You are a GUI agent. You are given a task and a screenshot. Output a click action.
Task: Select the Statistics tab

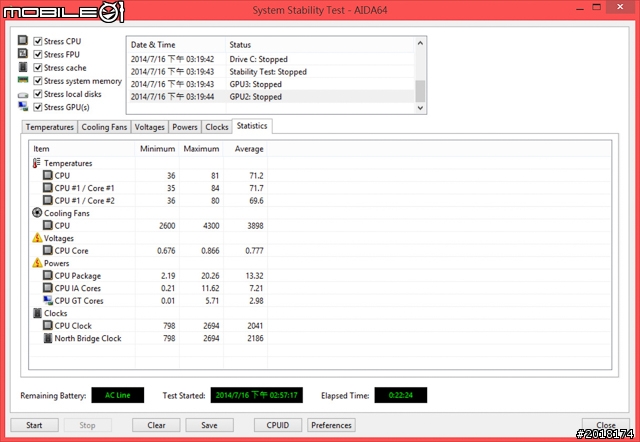252,126
